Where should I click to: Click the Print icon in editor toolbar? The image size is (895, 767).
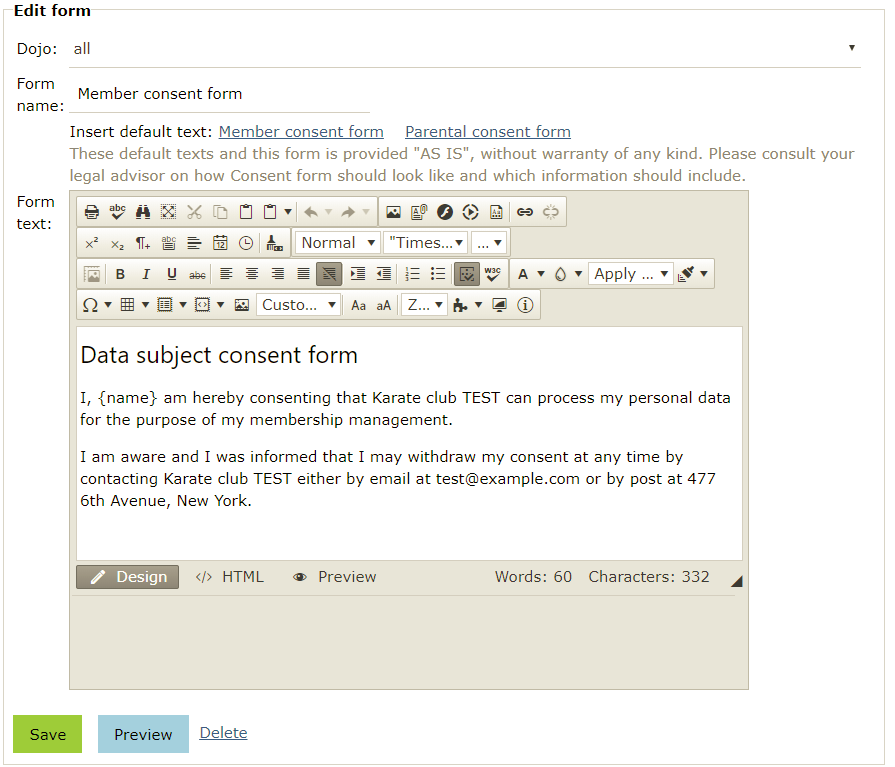coord(91,212)
